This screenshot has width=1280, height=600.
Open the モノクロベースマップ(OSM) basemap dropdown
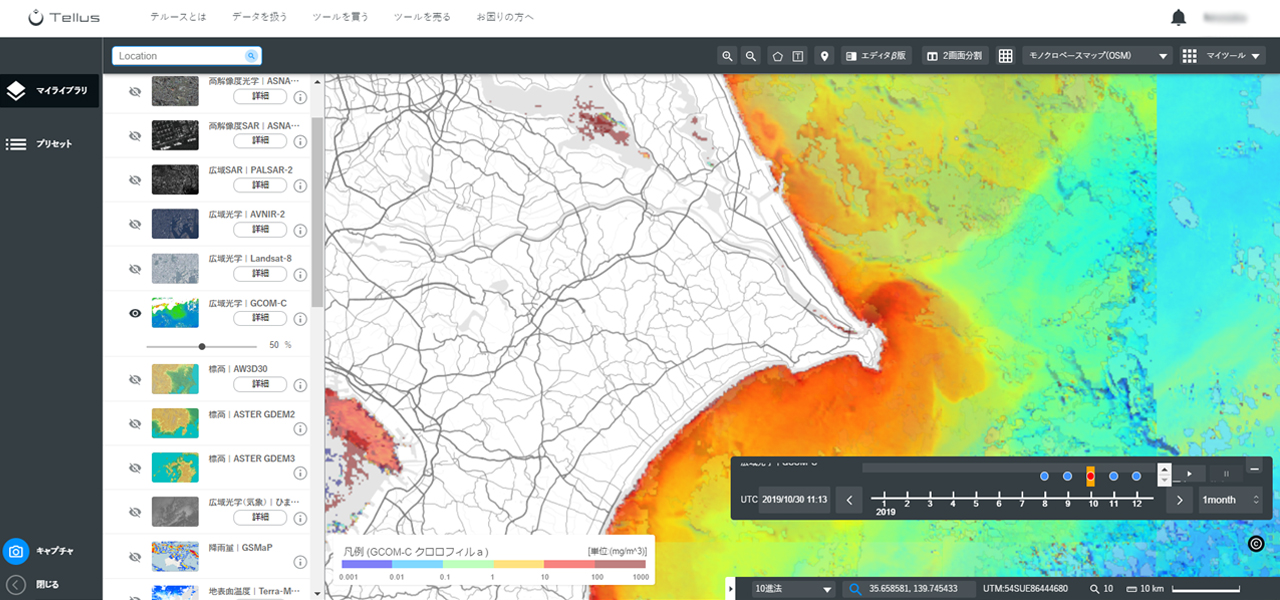point(1098,56)
